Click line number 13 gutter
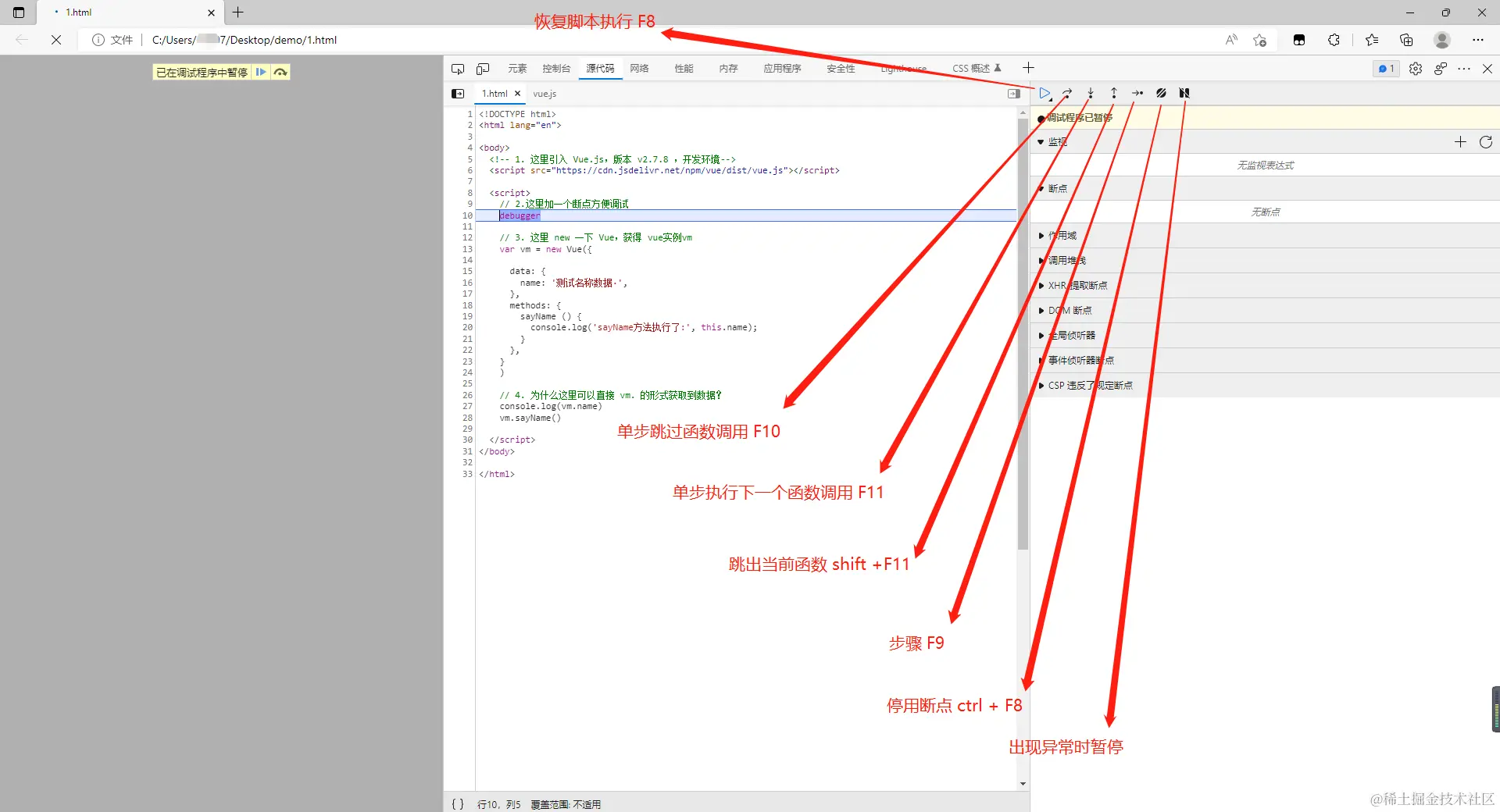The height and width of the screenshot is (812, 1500). pyautogui.click(x=467, y=250)
